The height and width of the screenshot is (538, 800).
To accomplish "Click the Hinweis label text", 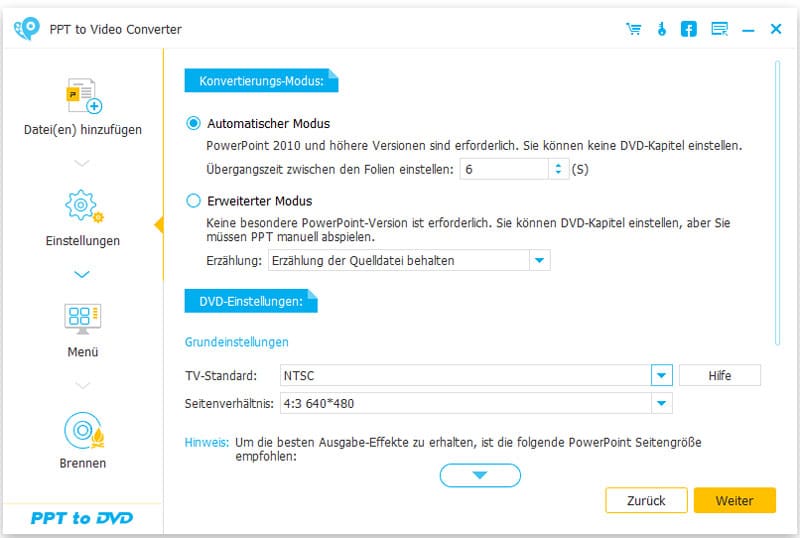I will 207,442.
